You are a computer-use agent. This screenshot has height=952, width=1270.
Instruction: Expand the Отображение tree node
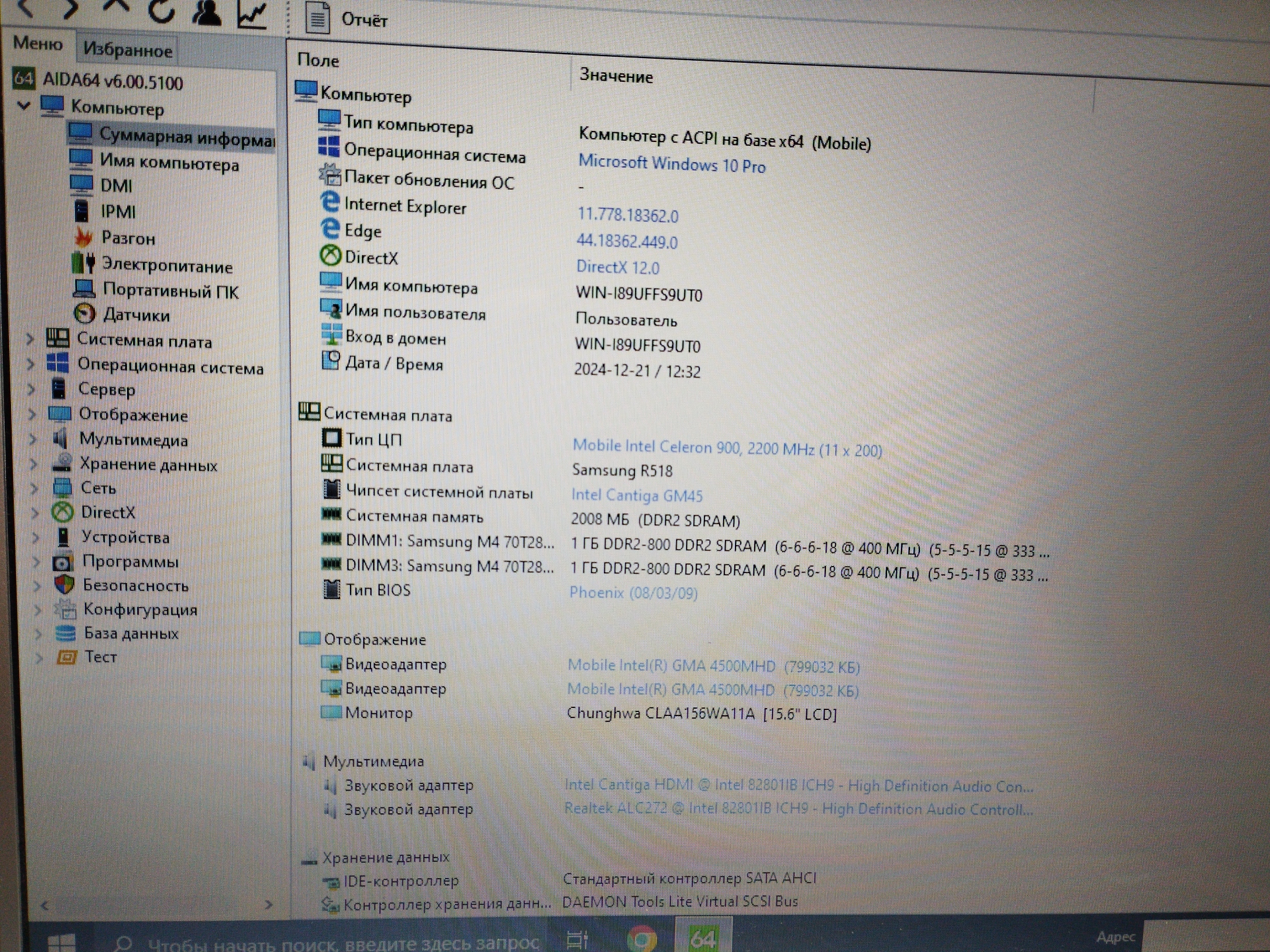coord(32,414)
